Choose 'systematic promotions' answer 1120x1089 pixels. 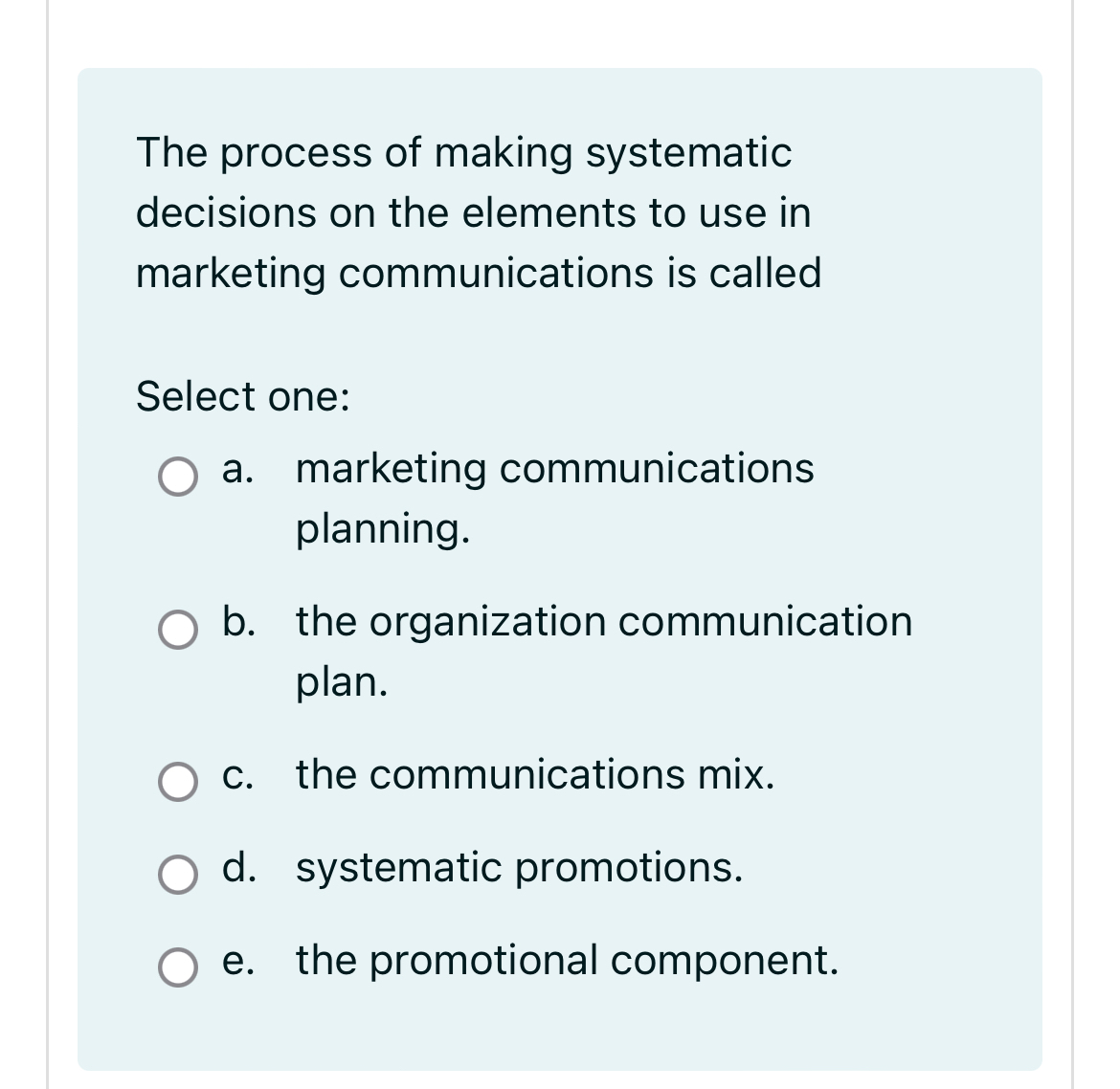point(519,868)
